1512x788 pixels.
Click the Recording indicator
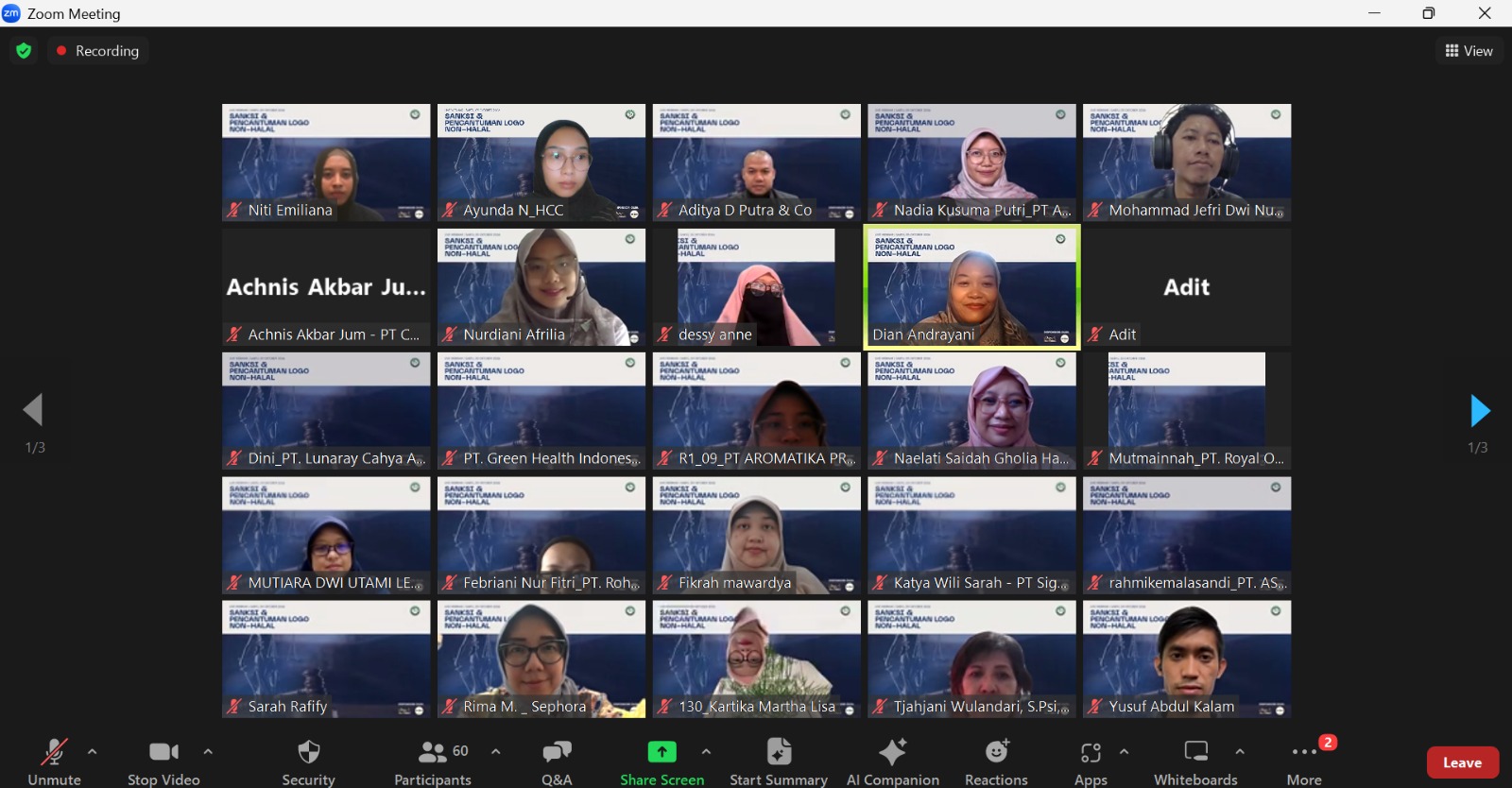click(x=97, y=51)
